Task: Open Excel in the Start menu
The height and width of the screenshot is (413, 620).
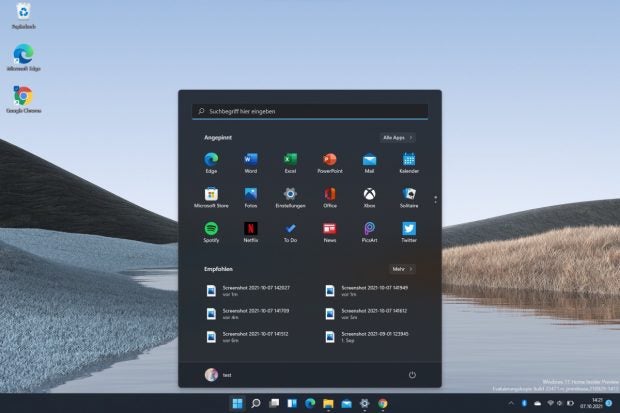Action: (x=290, y=163)
